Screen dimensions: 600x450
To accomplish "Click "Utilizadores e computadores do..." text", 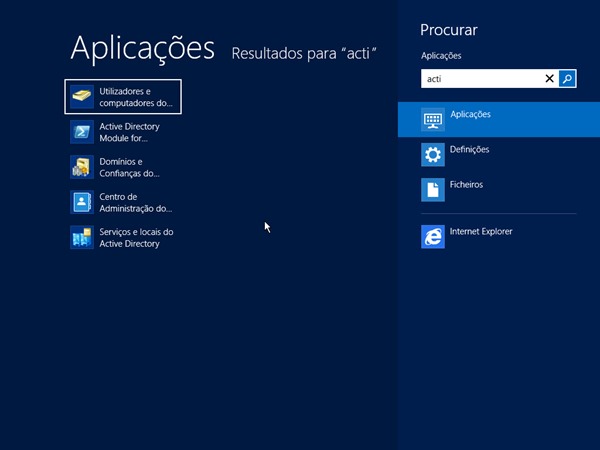I will [136, 97].
